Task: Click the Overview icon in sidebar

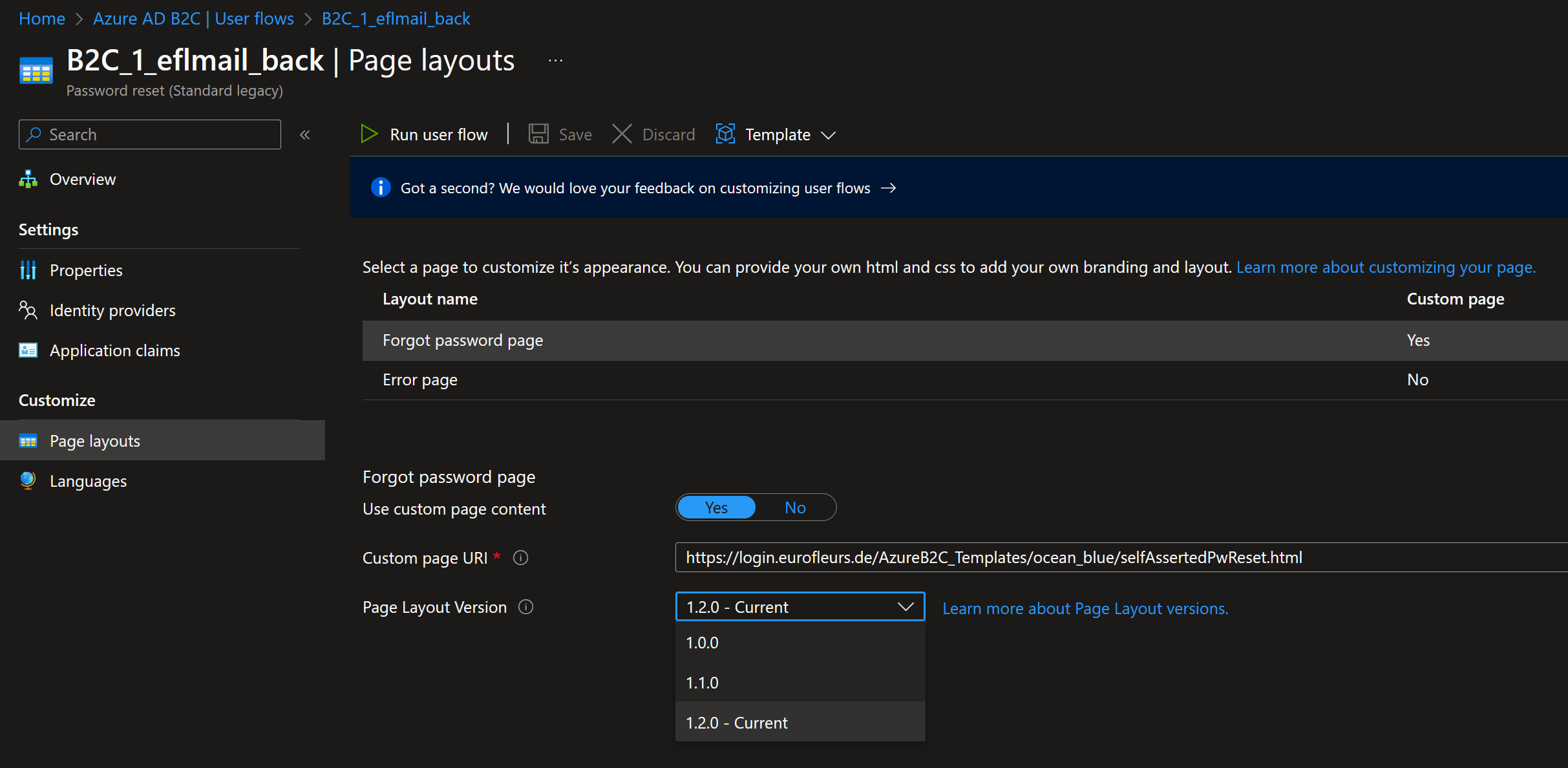Action: 28,179
